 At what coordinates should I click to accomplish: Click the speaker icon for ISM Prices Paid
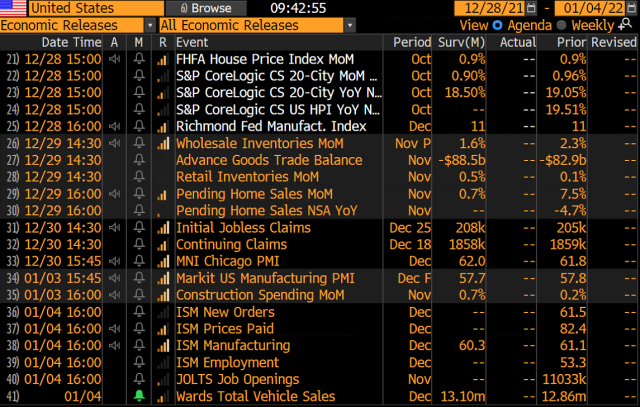click(115, 329)
